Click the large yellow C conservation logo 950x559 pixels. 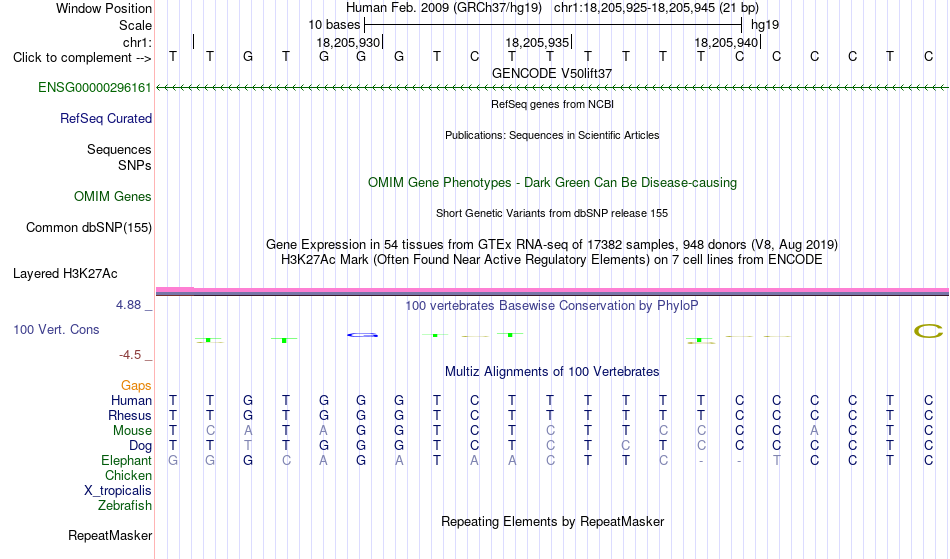pyautogui.click(x=928, y=331)
